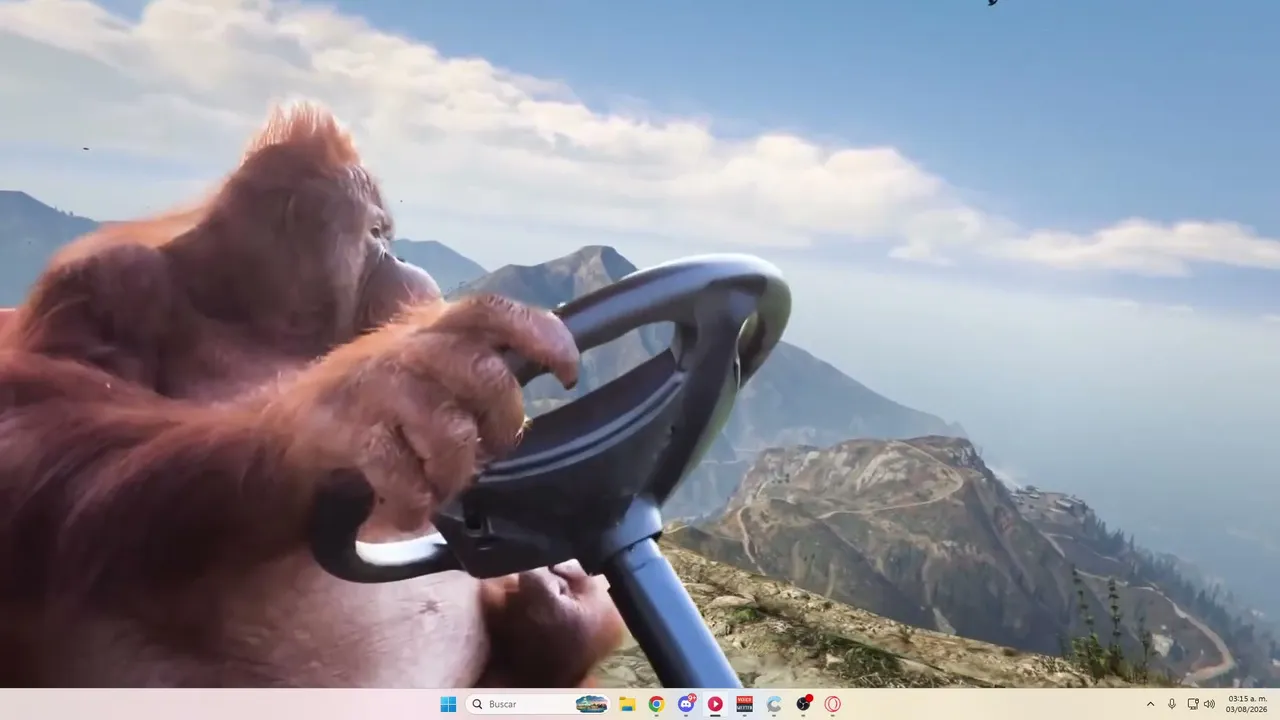Open the Windows Start menu
This screenshot has width=1280, height=720.
[x=448, y=704]
